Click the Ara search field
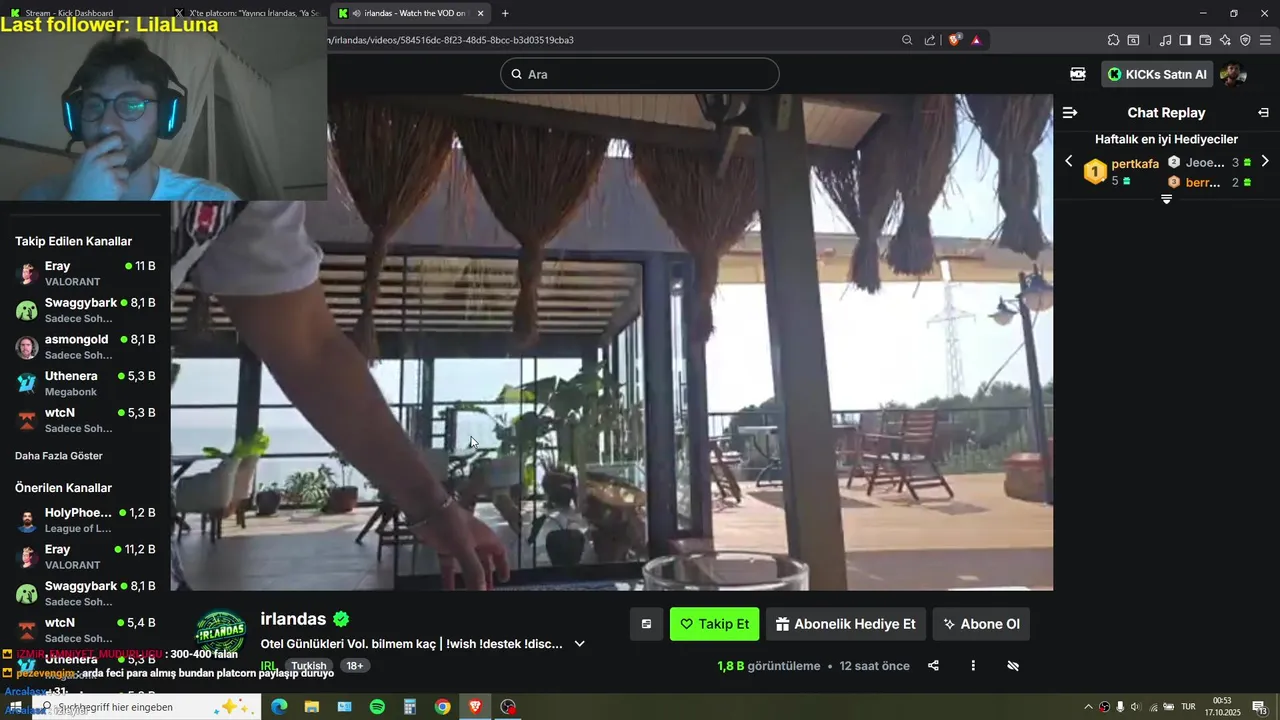Screen dimensions: 1280x720 coord(640,74)
